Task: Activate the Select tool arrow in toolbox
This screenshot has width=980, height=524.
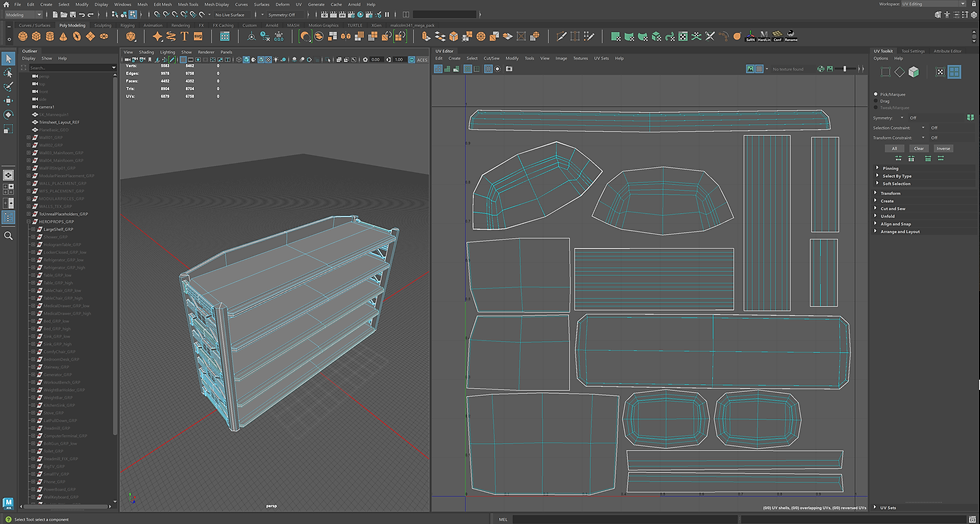Action: coord(9,59)
